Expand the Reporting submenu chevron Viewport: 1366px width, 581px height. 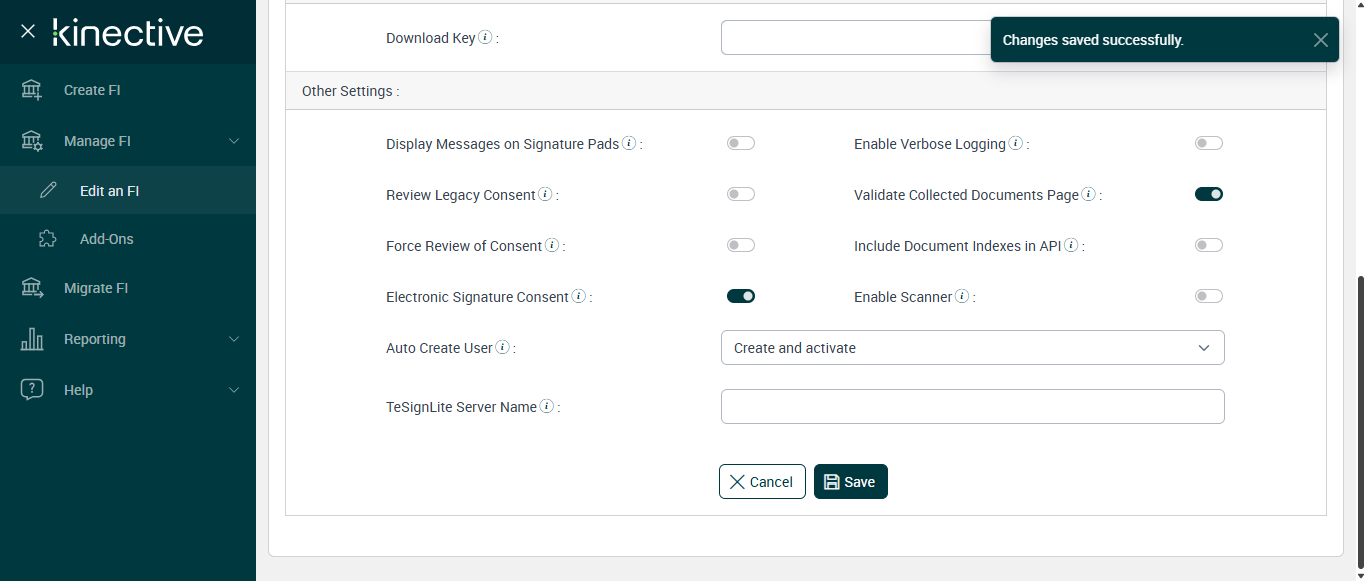pos(234,339)
